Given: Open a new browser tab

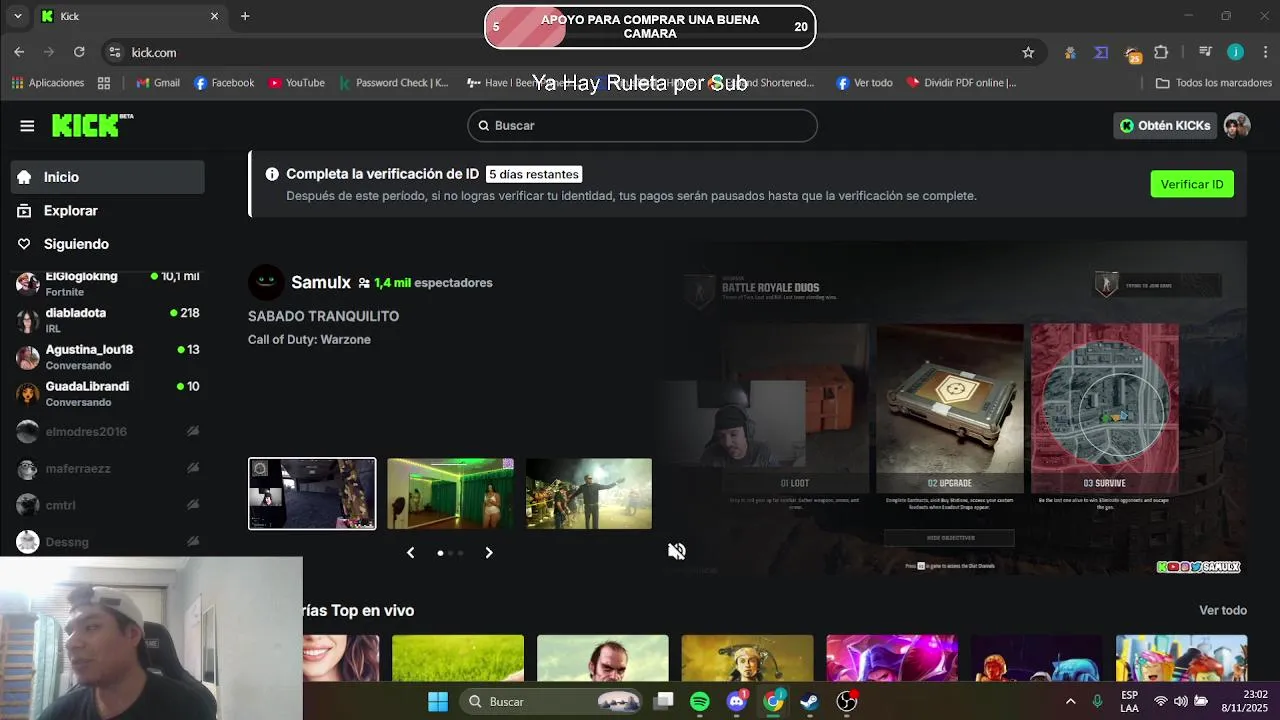Looking at the screenshot, I should pos(245,16).
